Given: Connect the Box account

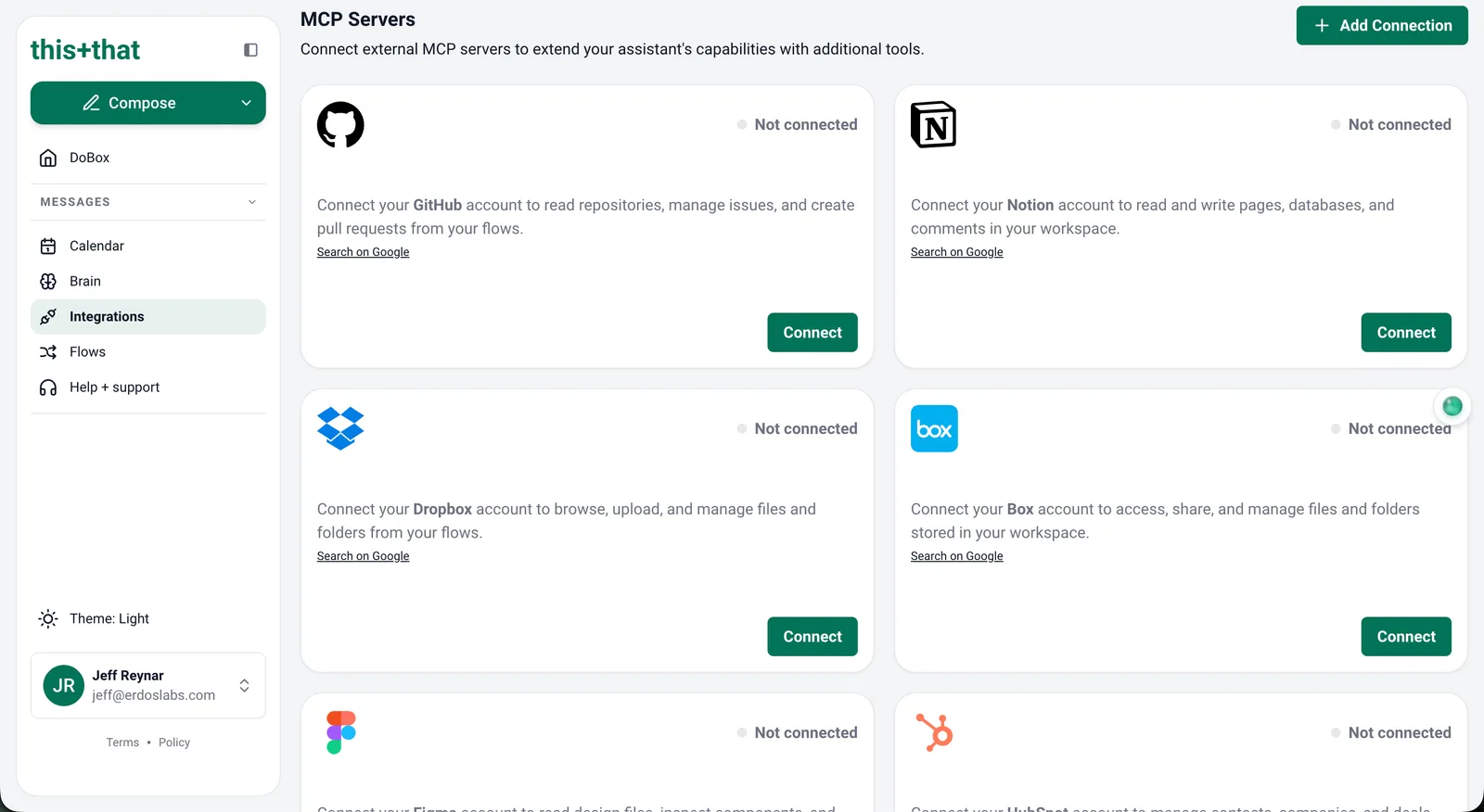Looking at the screenshot, I should [1406, 637].
